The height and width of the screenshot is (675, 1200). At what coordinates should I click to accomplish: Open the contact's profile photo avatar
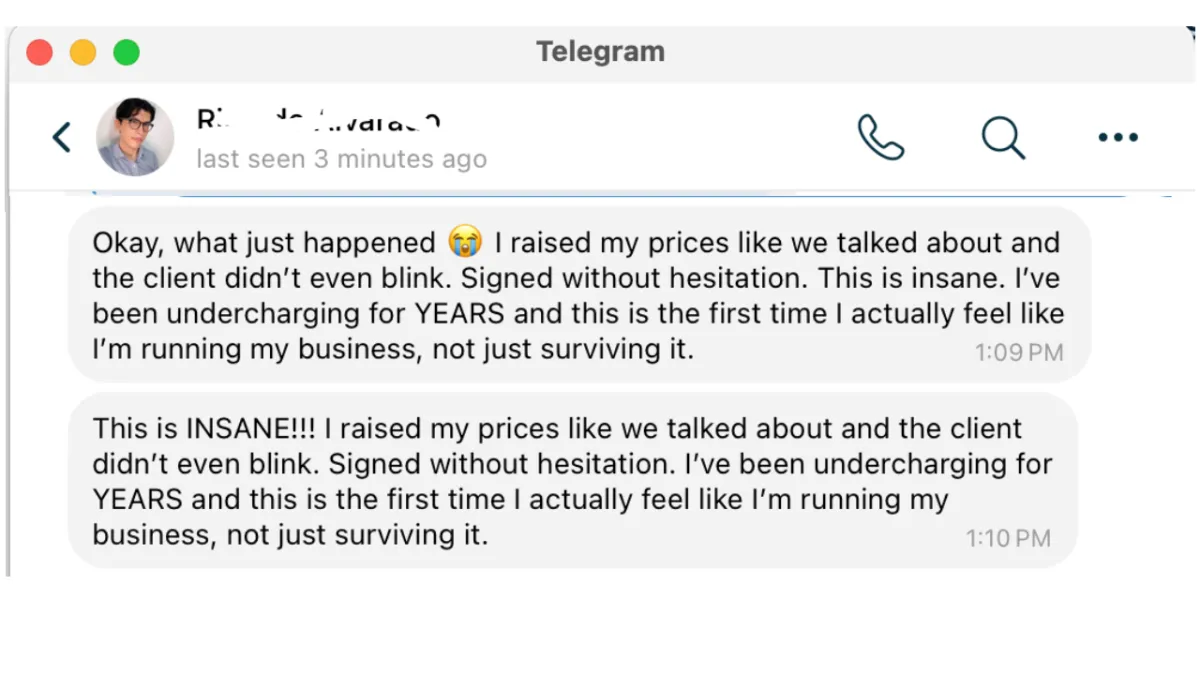[135, 137]
